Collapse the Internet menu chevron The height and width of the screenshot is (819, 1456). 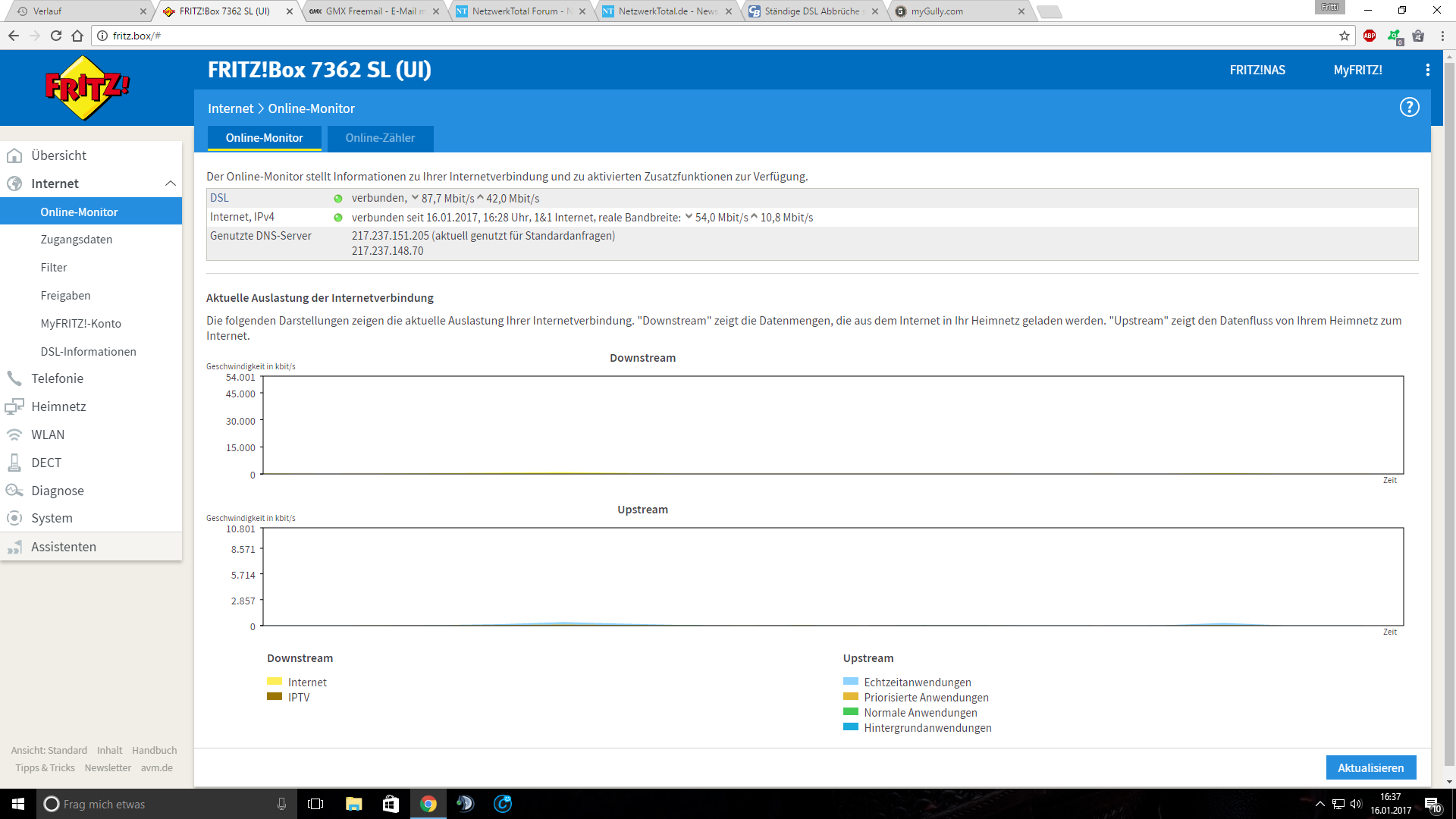tap(170, 184)
